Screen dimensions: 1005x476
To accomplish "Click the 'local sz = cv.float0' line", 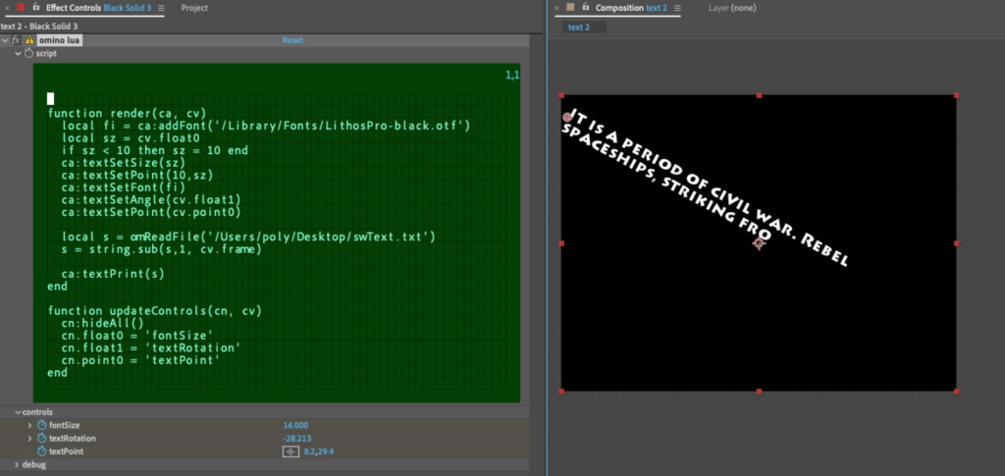I will (131, 138).
